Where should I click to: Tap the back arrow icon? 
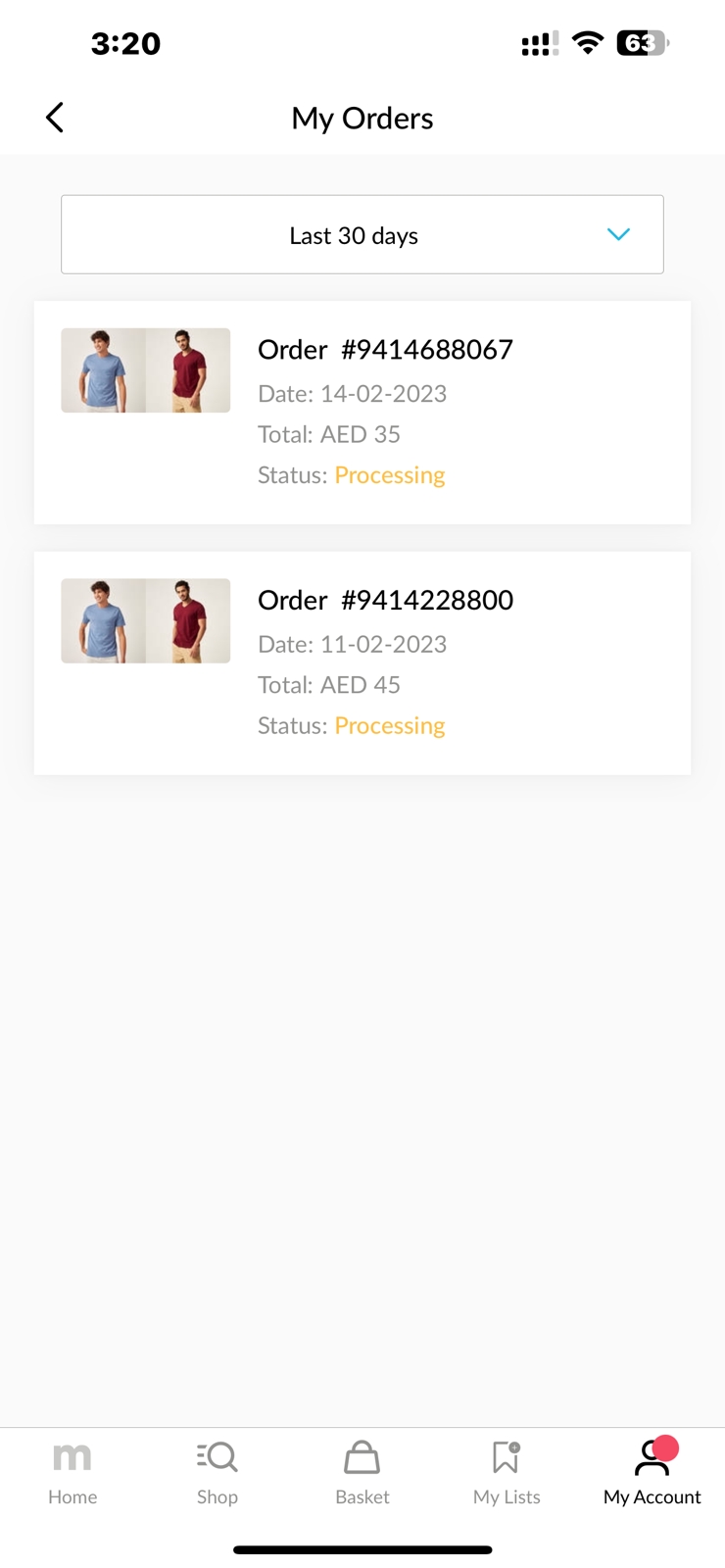click(x=55, y=118)
